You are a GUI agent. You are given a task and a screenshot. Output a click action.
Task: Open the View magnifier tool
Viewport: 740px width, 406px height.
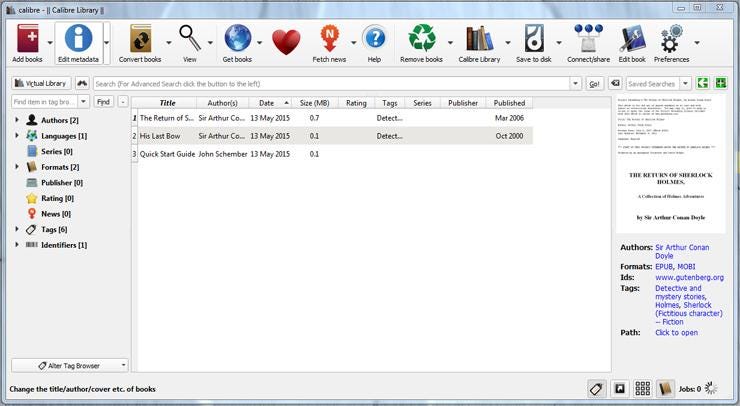tap(190, 39)
